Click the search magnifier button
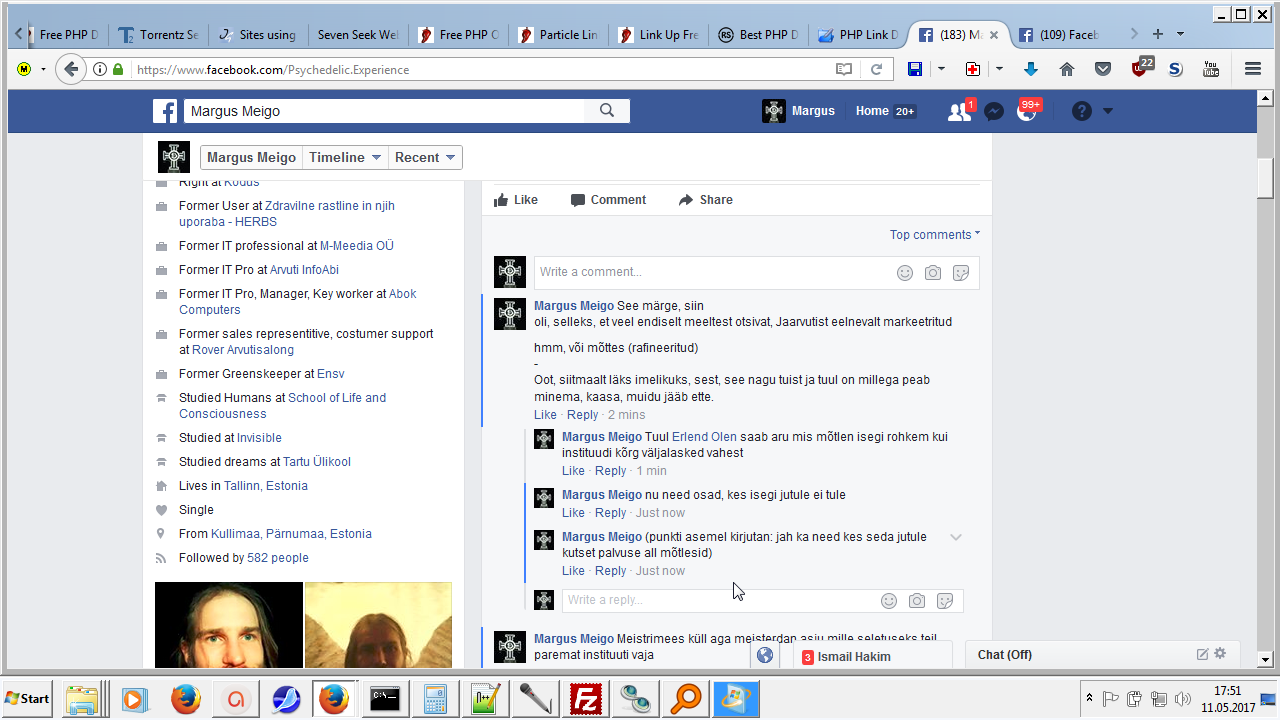1280x720 pixels. pyautogui.click(x=607, y=111)
